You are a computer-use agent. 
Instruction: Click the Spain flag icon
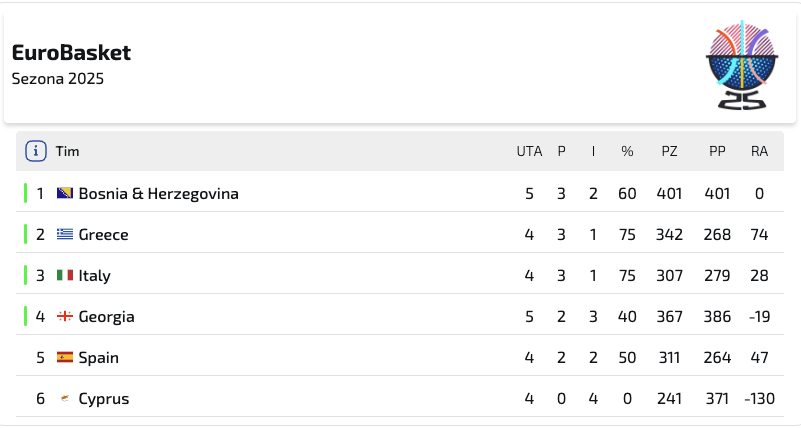coord(65,357)
